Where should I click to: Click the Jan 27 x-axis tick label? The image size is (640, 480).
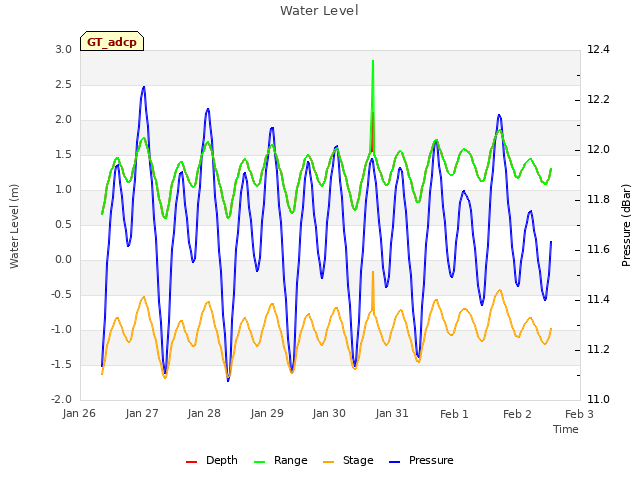tap(142, 413)
